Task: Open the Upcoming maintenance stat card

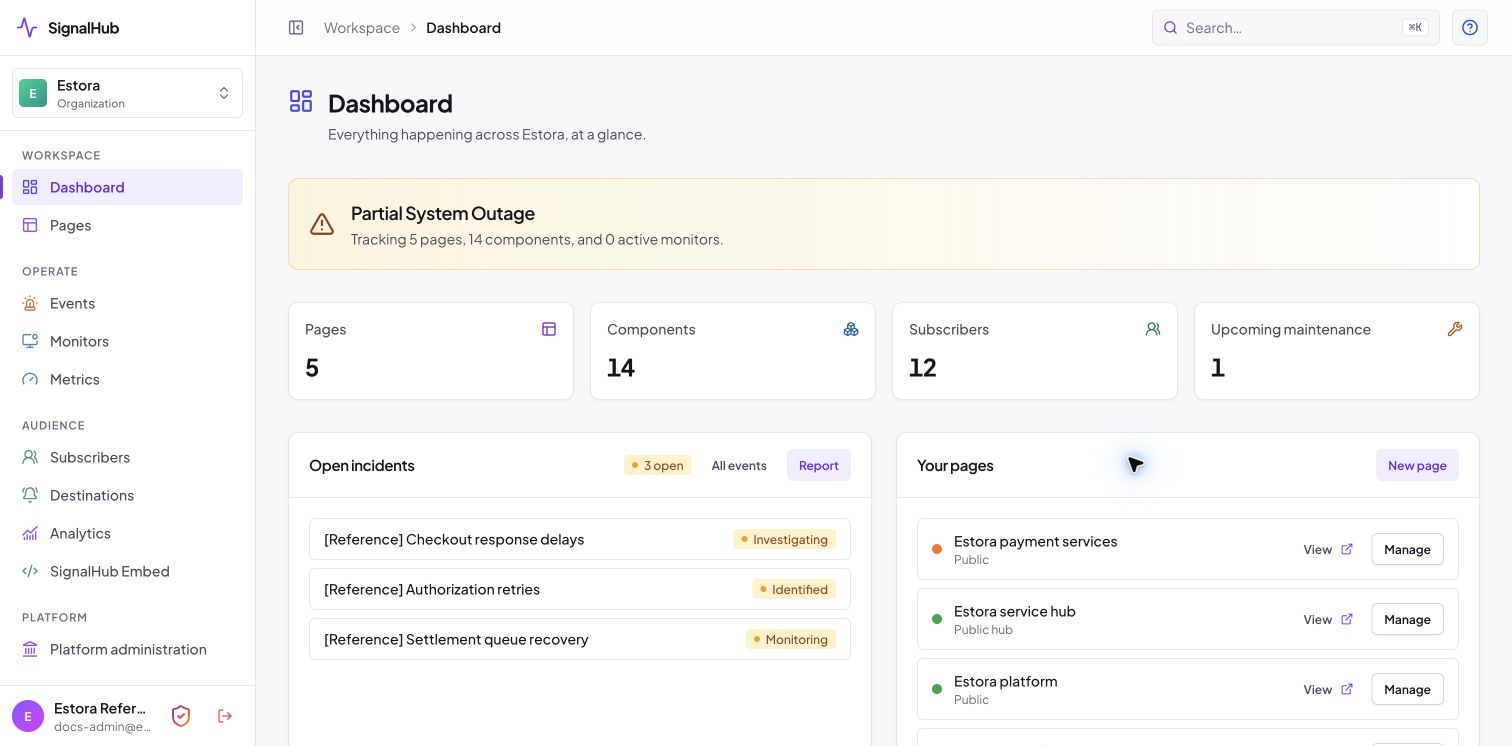Action: [1337, 351]
